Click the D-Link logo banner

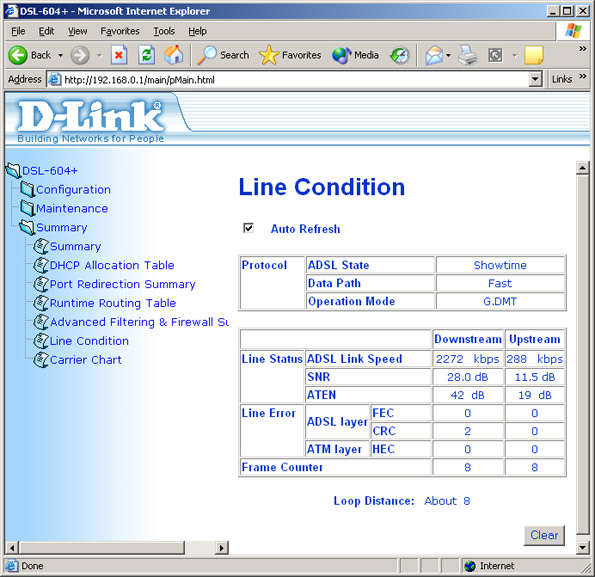click(91, 121)
